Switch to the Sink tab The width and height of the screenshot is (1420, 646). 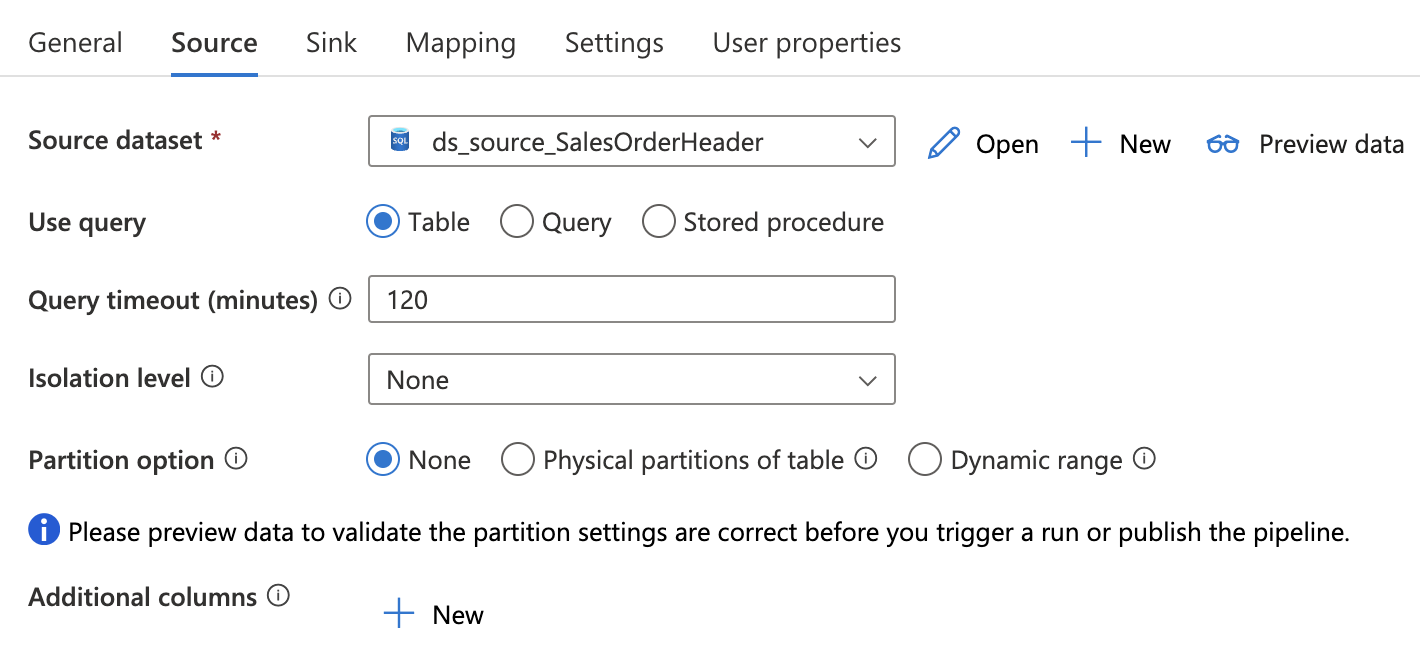(x=331, y=43)
